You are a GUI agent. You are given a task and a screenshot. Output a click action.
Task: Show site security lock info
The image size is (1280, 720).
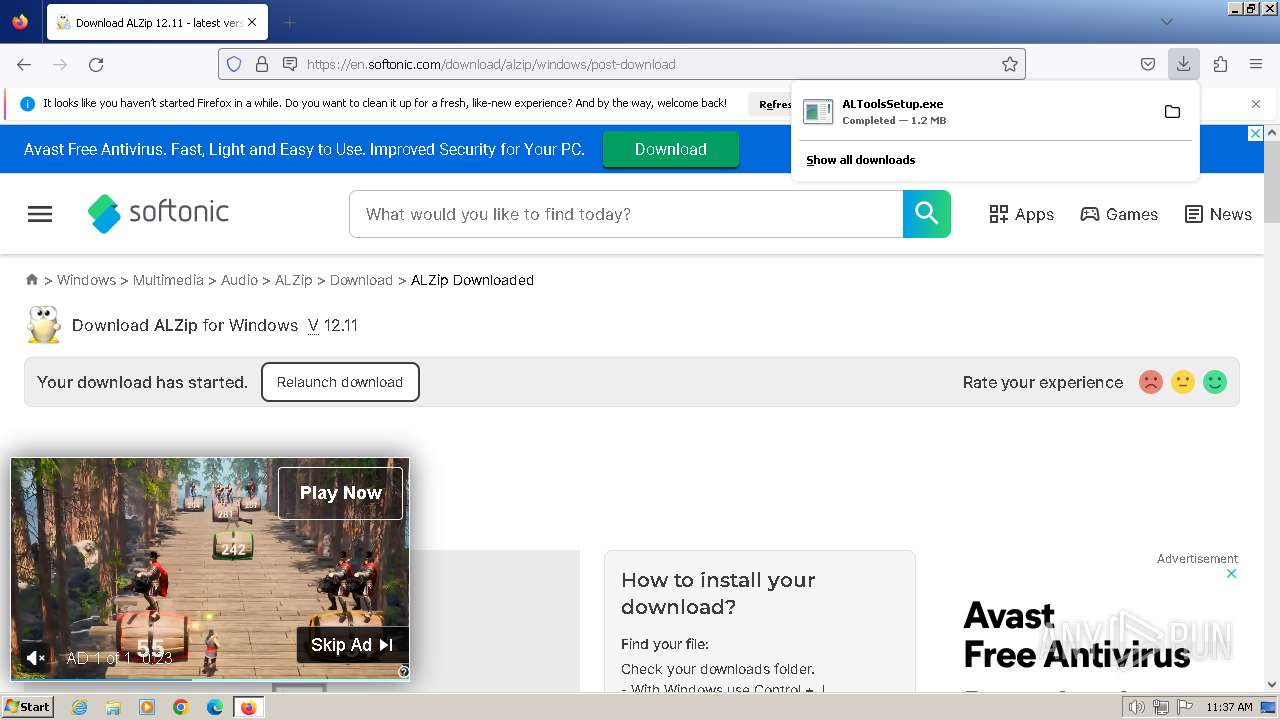click(x=262, y=64)
